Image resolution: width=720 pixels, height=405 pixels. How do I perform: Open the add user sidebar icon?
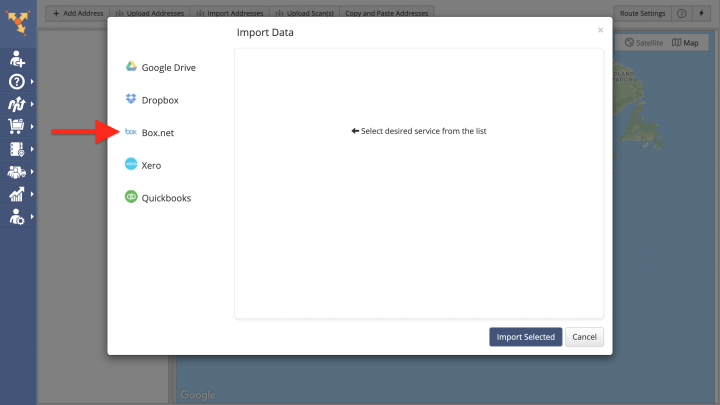17,59
